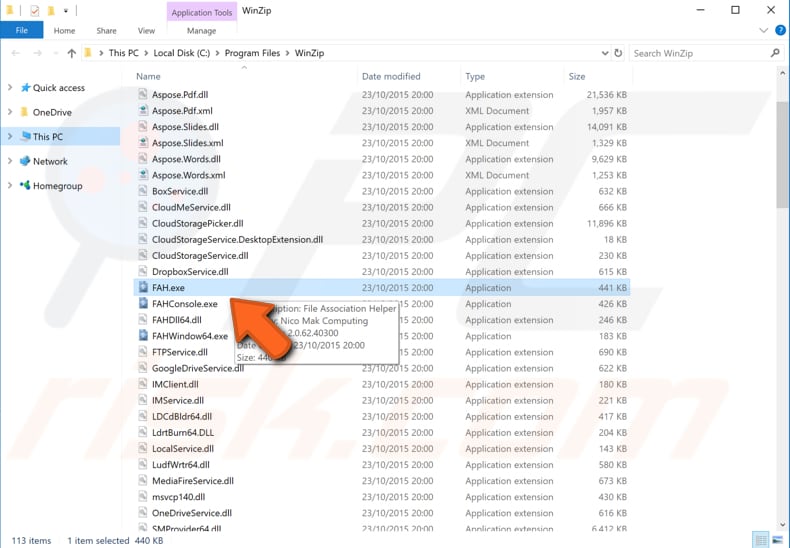Image resolution: width=790 pixels, height=548 pixels.
Task: Select the DropboxService.dll file
Action: [x=190, y=272]
